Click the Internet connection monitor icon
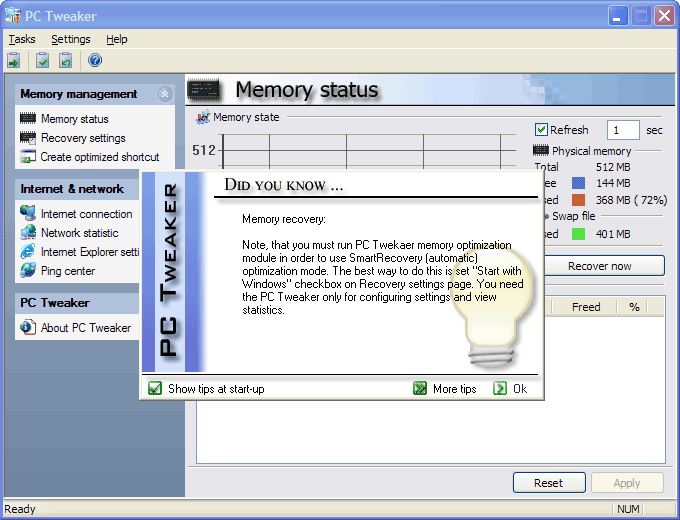The height and width of the screenshot is (520, 680). 28,213
